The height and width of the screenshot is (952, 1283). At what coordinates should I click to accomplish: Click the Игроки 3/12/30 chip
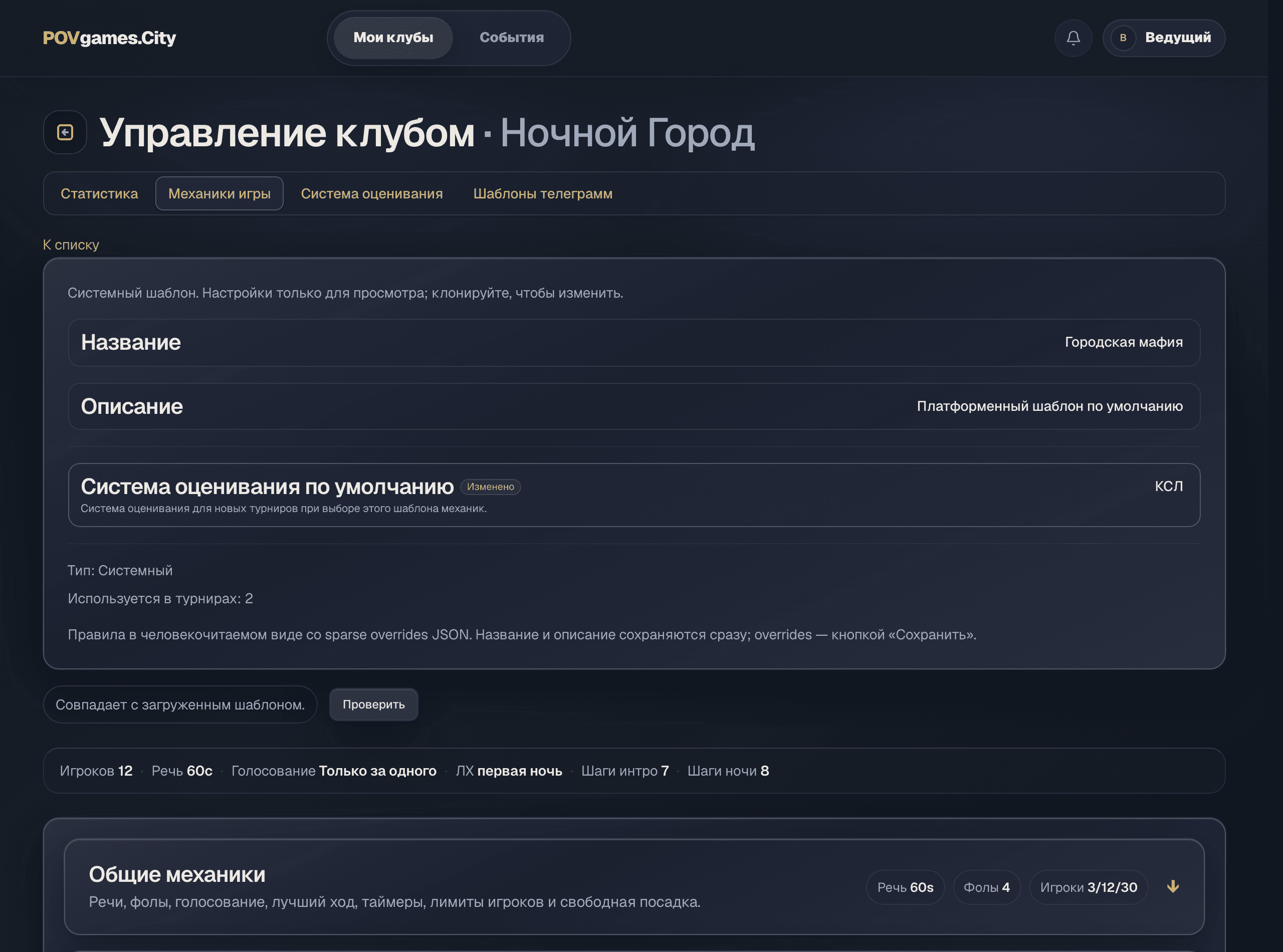[x=1088, y=887]
